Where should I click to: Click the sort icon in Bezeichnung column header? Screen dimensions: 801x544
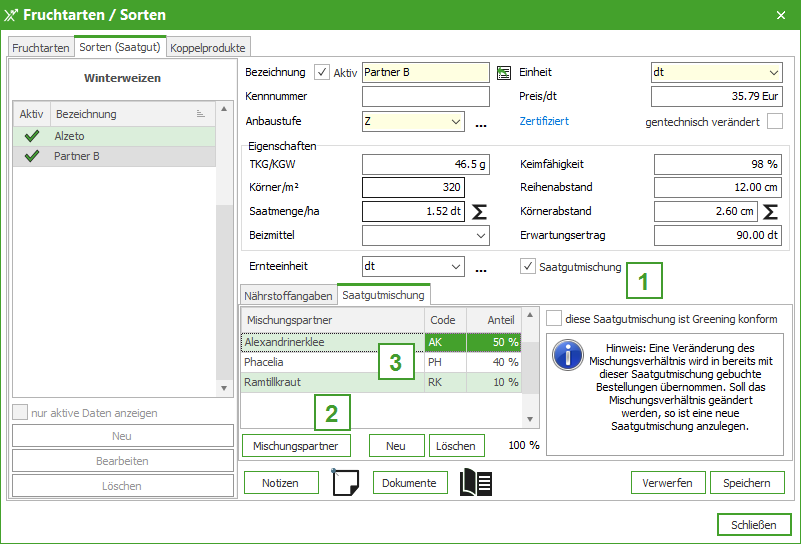click(x=200, y=115)
